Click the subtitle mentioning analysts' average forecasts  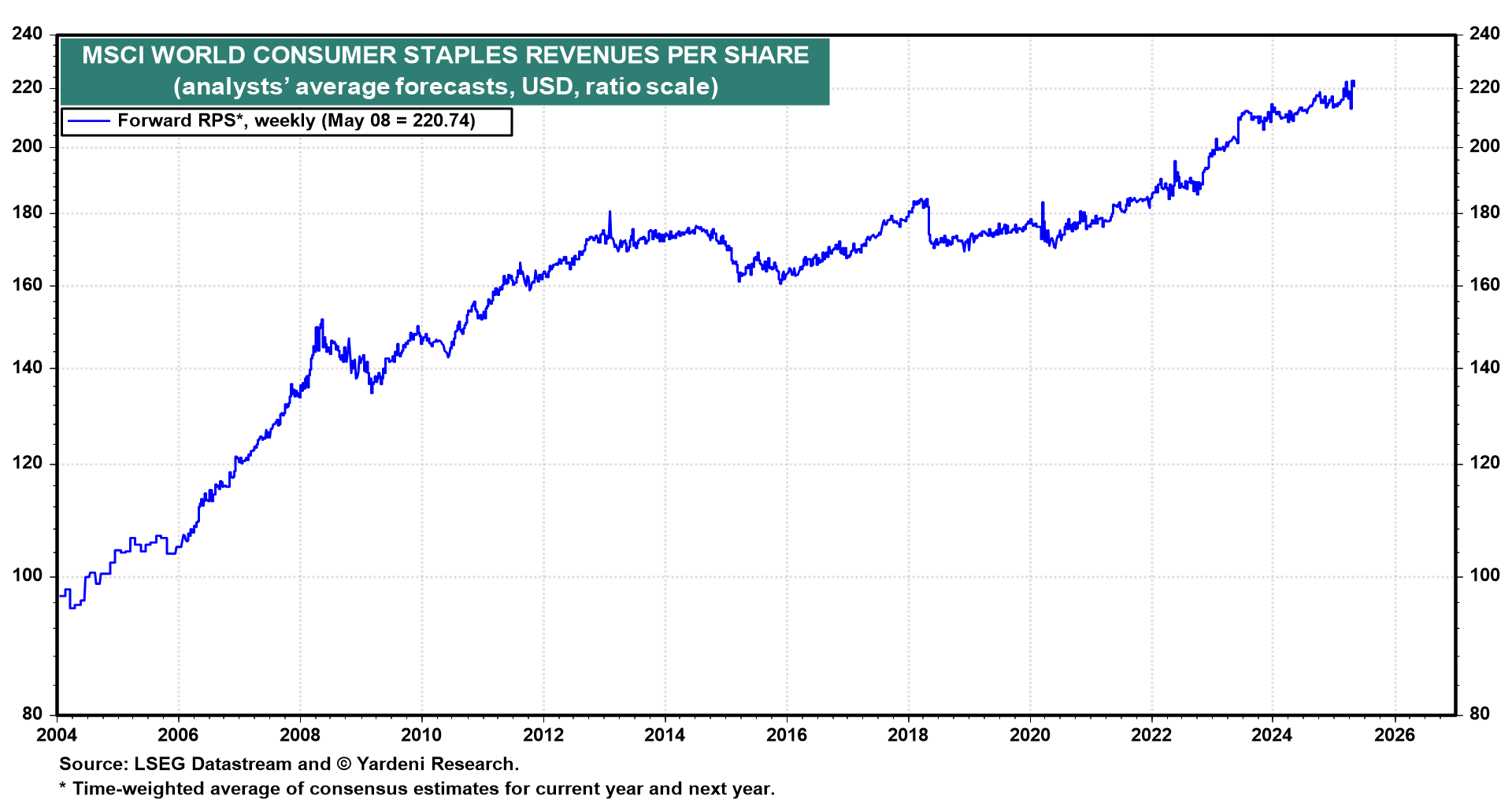coord(445,86)
